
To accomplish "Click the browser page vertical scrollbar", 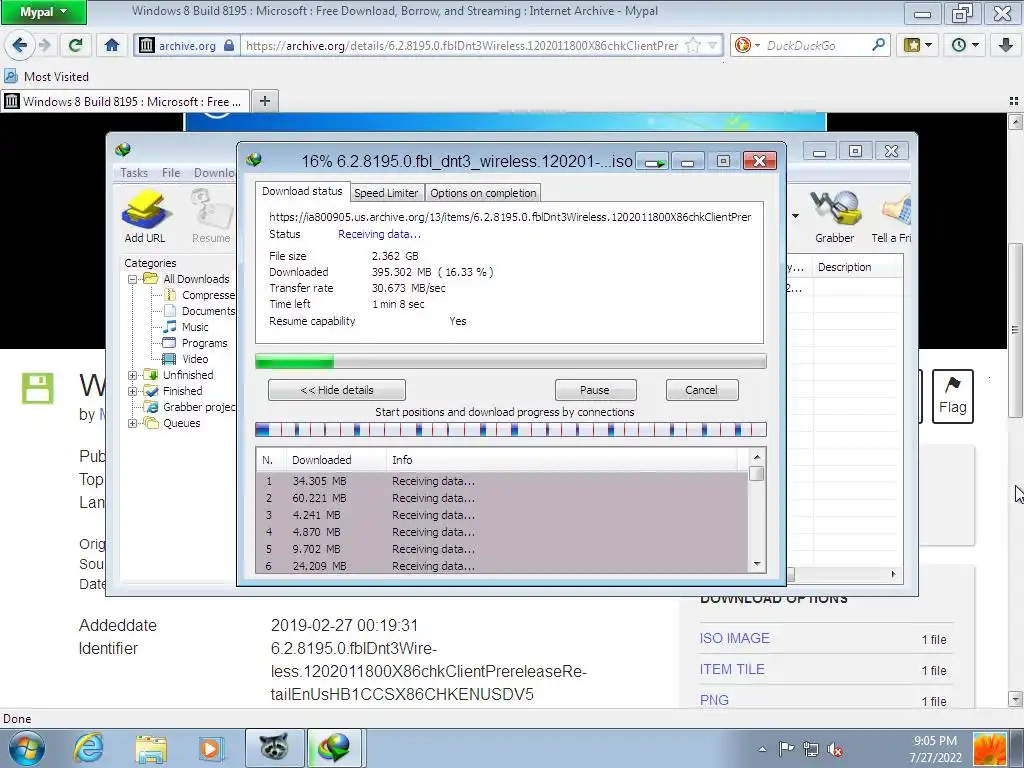I will tap(1015, 330).
